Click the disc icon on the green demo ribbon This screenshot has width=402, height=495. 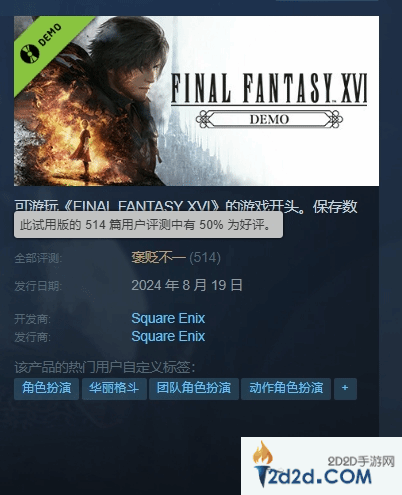(29, 54)
